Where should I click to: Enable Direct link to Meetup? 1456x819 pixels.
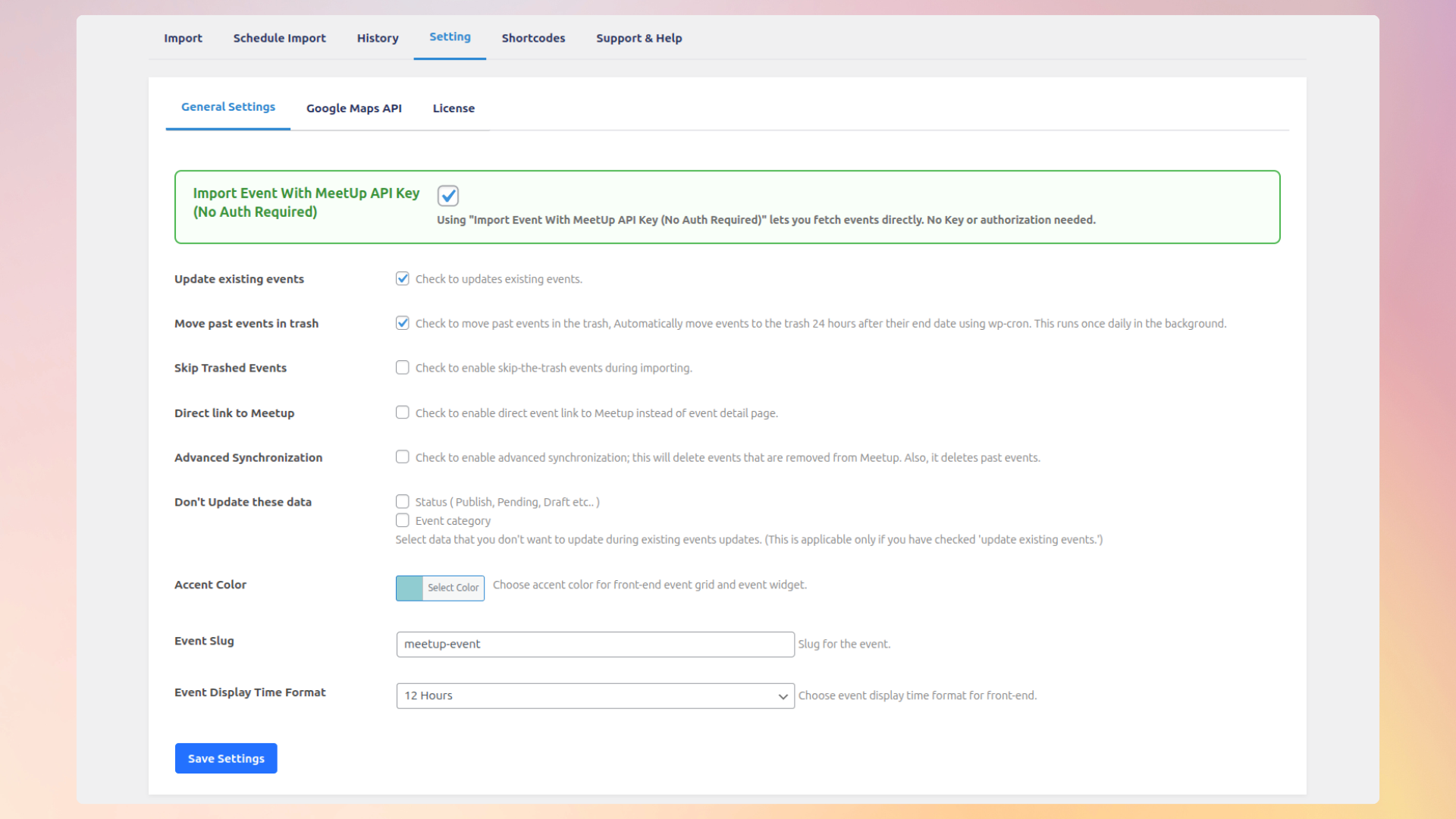click(403, 412)
